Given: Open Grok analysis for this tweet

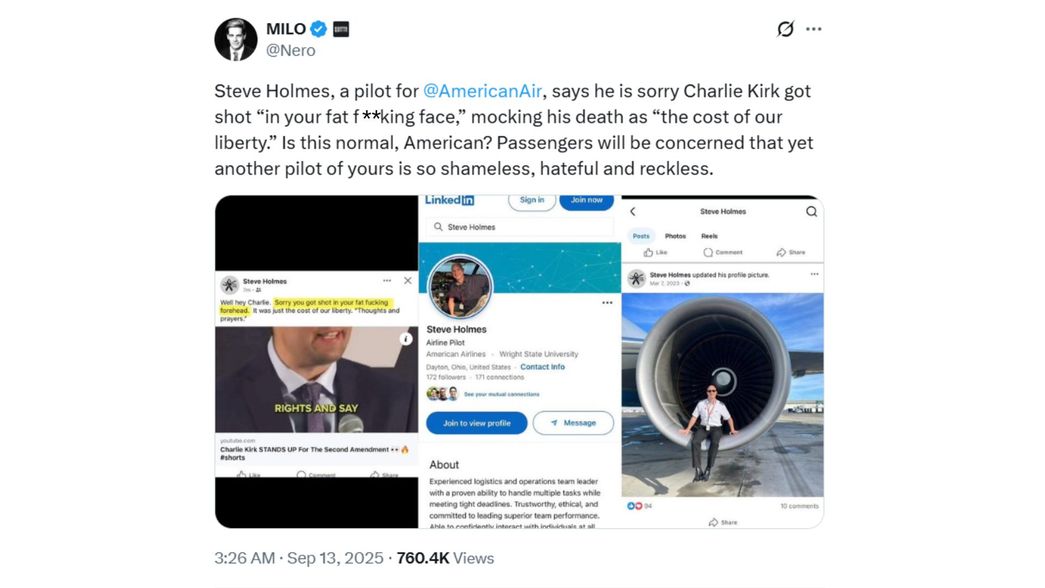Looking at the screenshot, I should (783, 28).
